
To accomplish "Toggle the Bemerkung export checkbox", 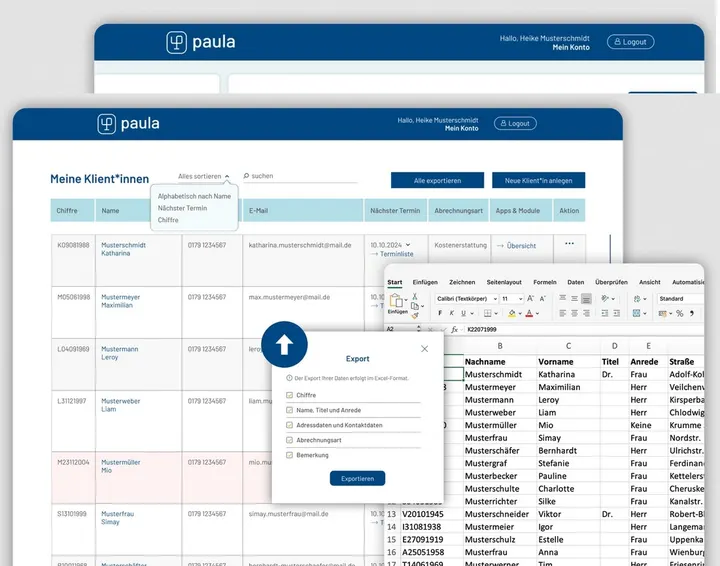I will point(289,455).
